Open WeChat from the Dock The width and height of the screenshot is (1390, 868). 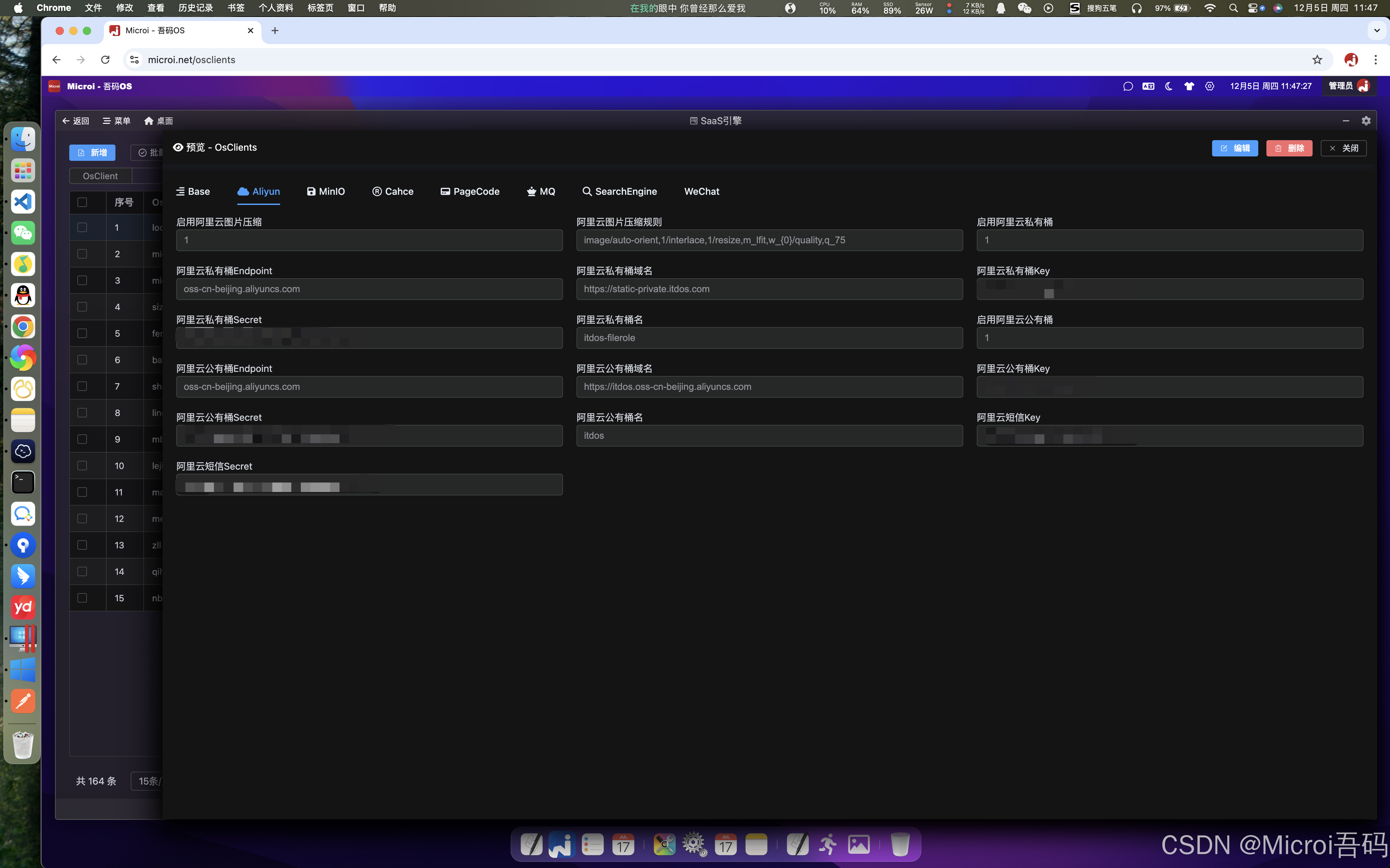click(x=23, y=232)
